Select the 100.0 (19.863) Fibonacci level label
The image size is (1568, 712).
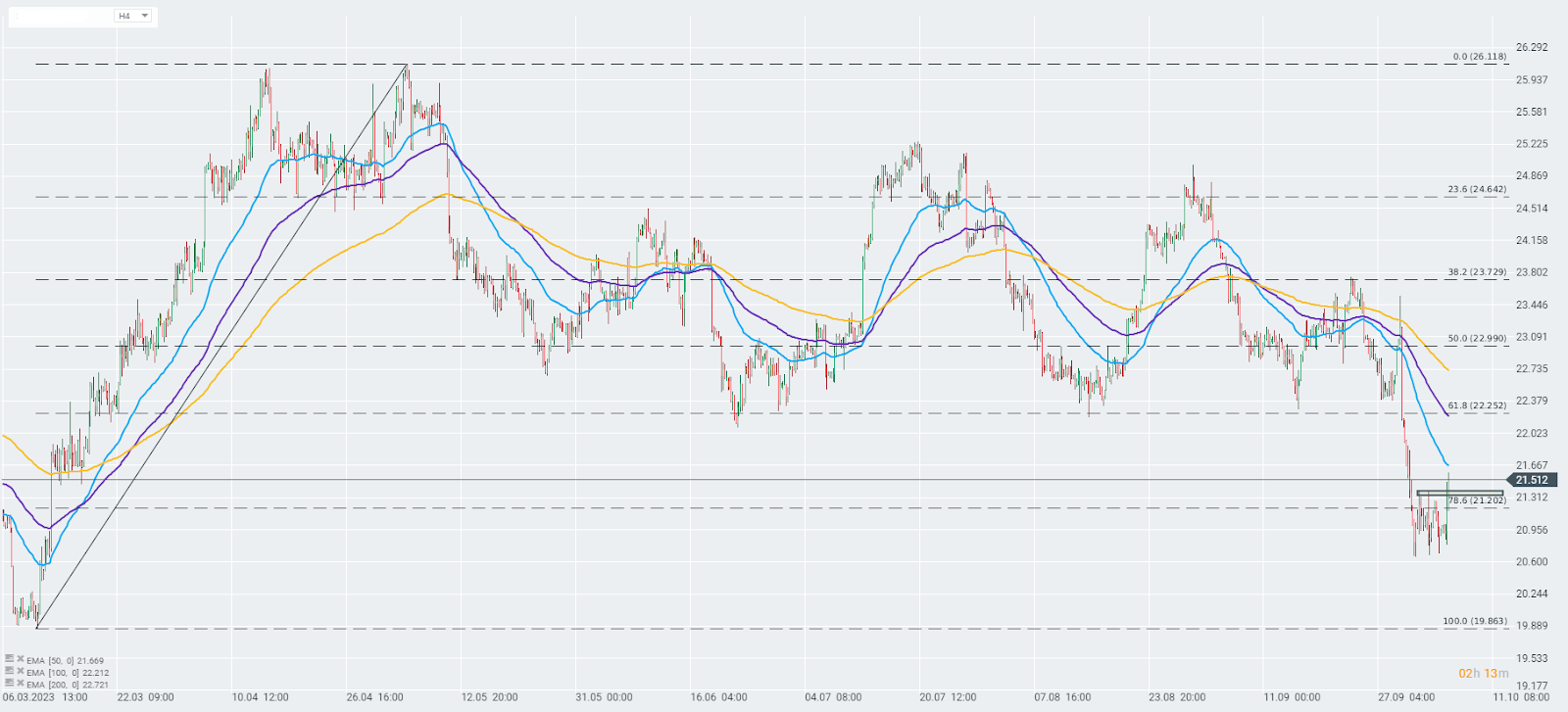[1474, 621]
